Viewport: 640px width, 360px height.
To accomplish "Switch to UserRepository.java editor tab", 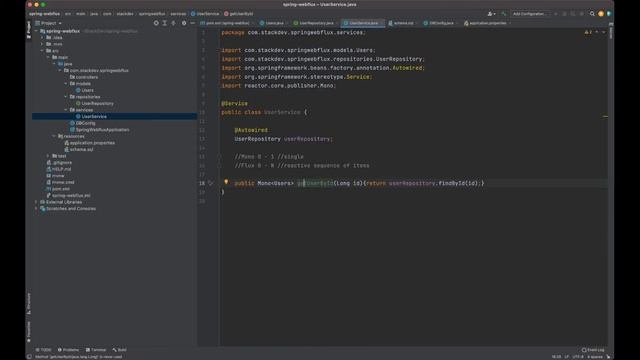I will point(316,23).
